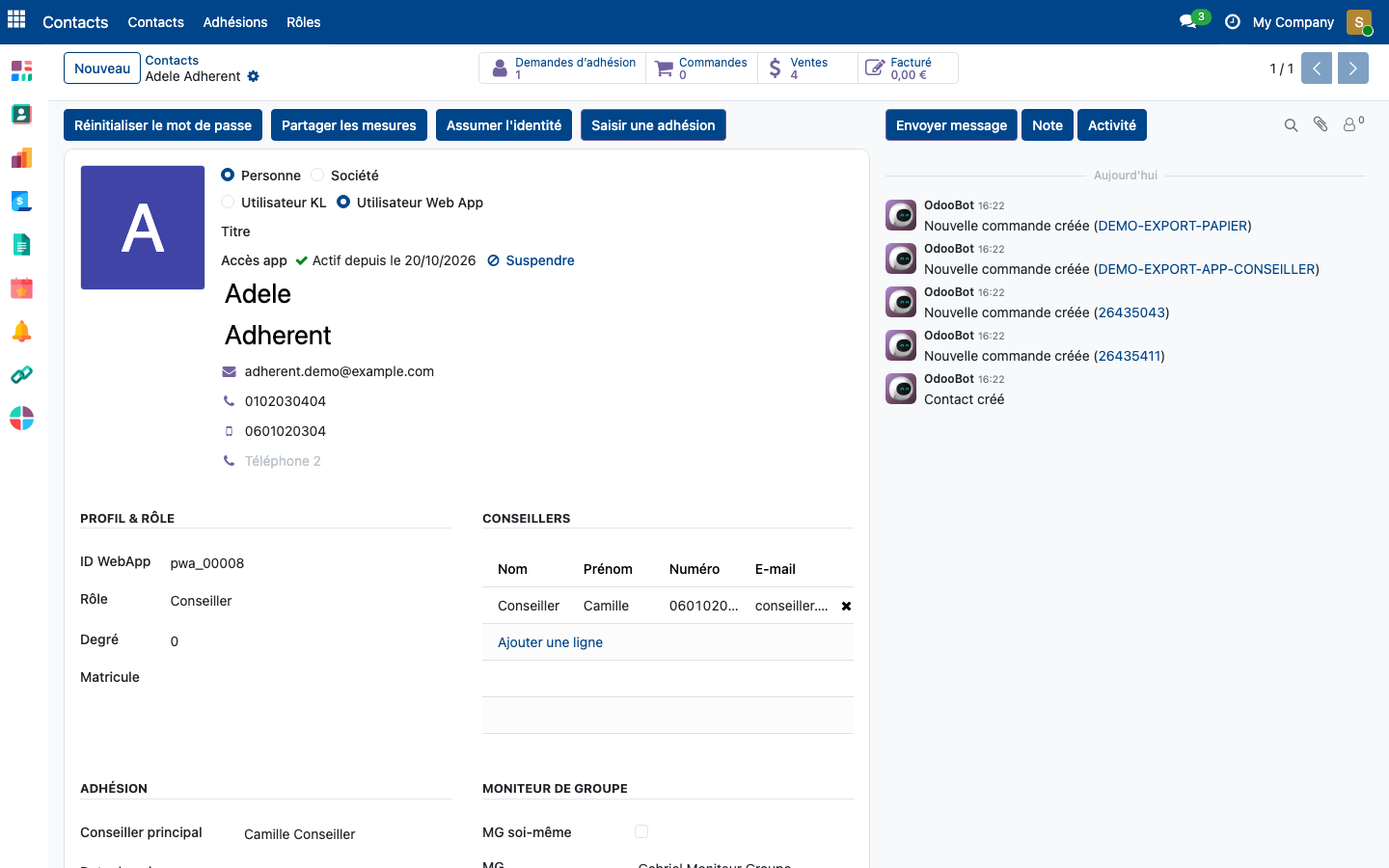1389x868 pixels.
Task: Click the Partager les mesures button
Action: pyautogui.click(x=349, y=125)
